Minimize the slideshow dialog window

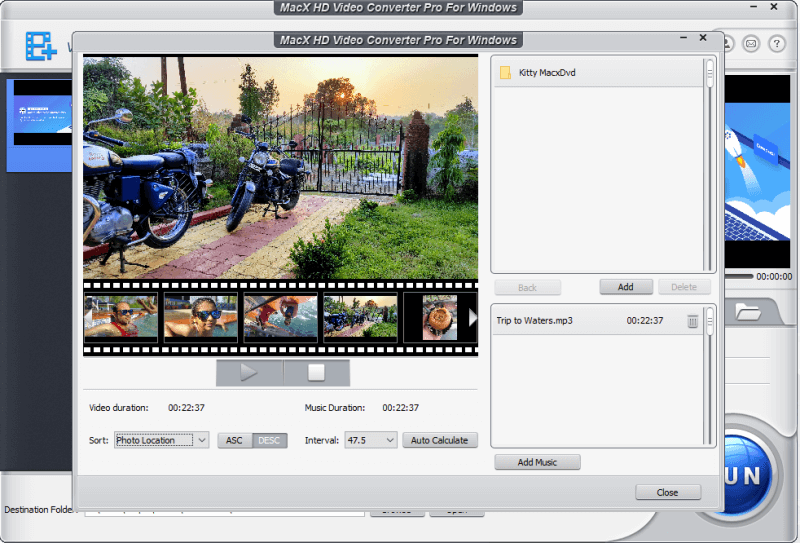[x=683, y=38]
